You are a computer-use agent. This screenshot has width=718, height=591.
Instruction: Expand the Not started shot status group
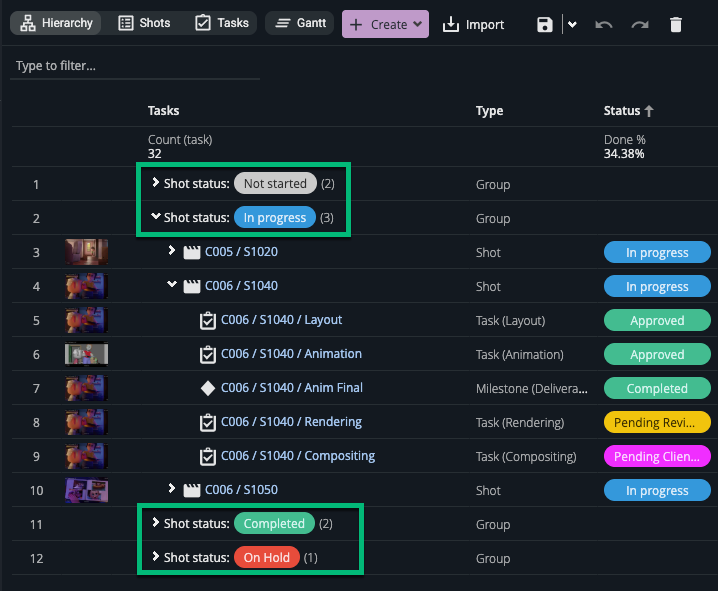[156, 184]
